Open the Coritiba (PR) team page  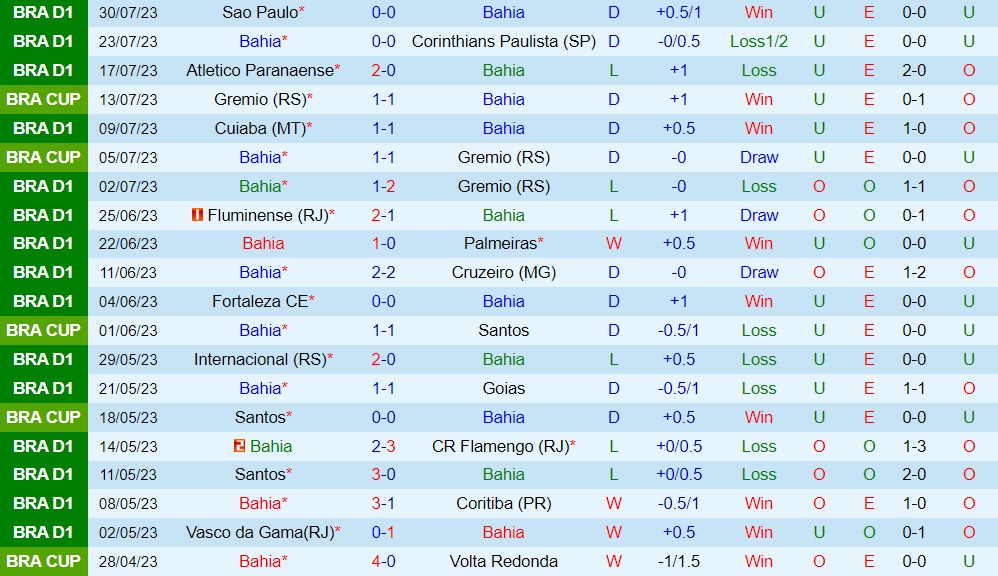(503, 503)
